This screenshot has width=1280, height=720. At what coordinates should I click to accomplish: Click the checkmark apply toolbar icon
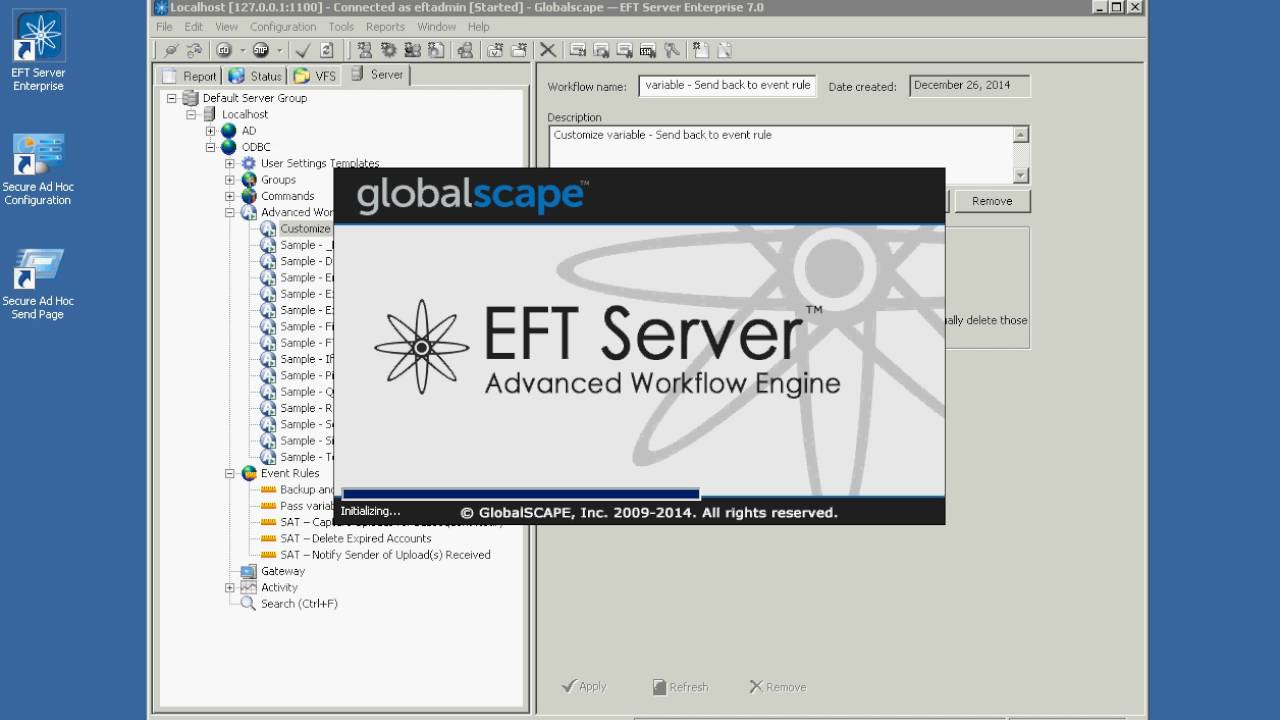point(303,50)
